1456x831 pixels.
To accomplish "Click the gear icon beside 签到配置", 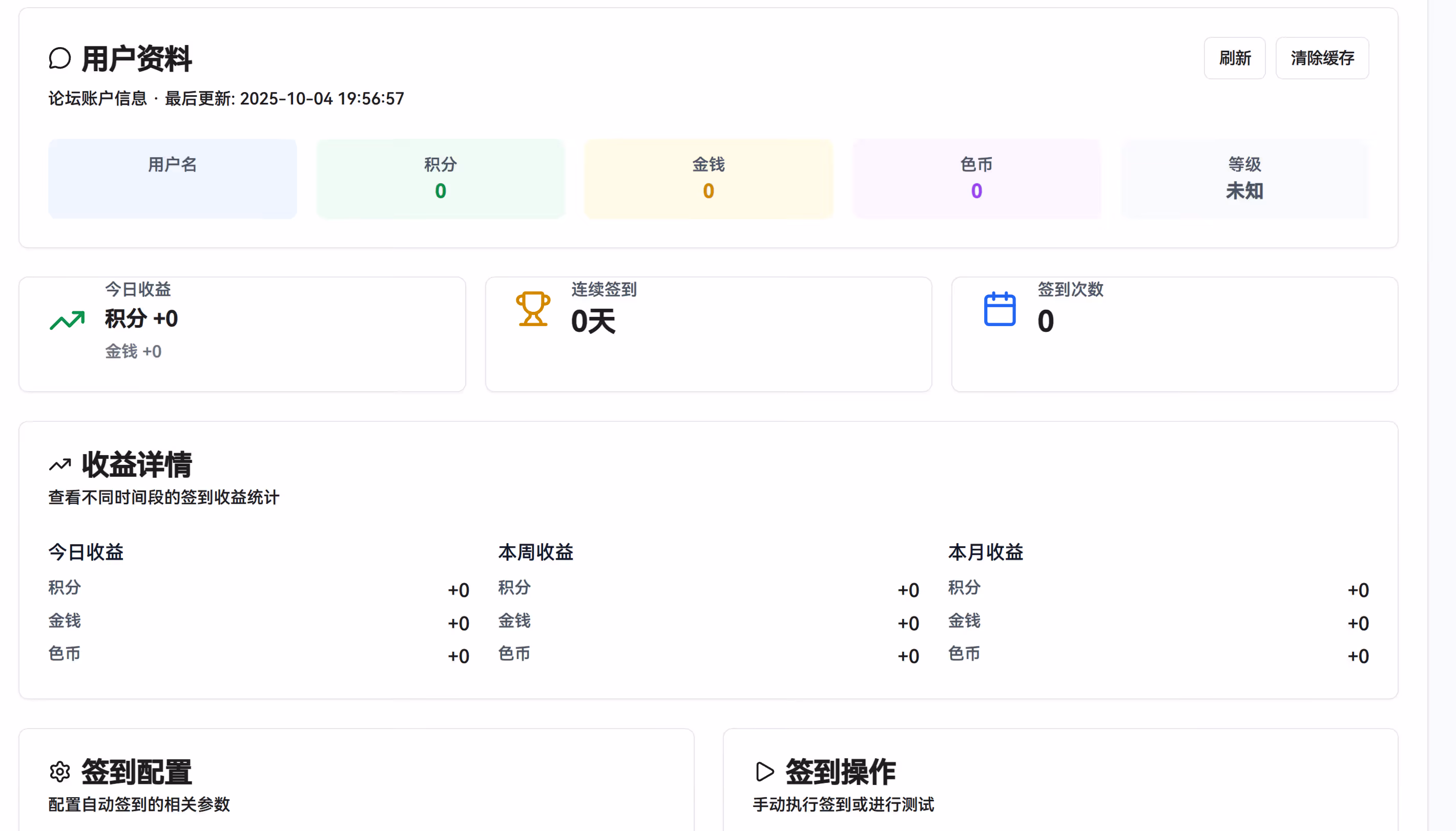I will (59, 772).
